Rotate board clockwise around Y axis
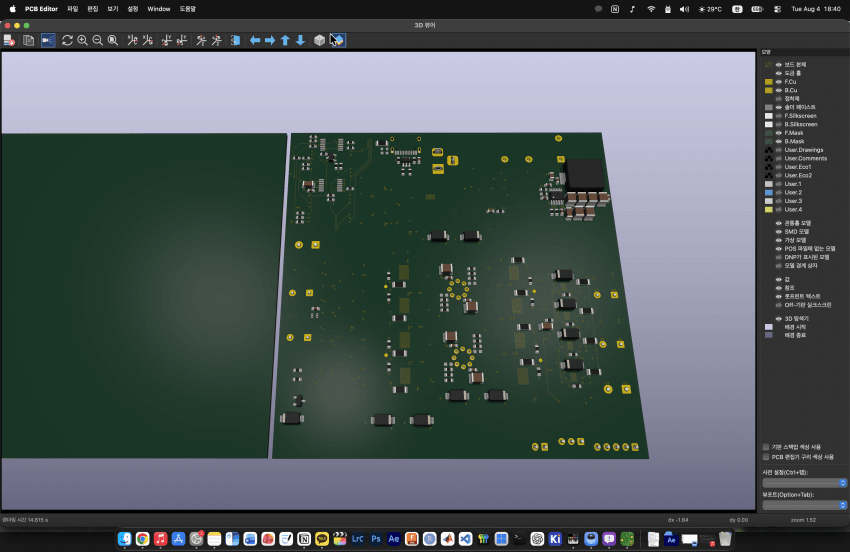The image size is (850, 552). point(166,40)
